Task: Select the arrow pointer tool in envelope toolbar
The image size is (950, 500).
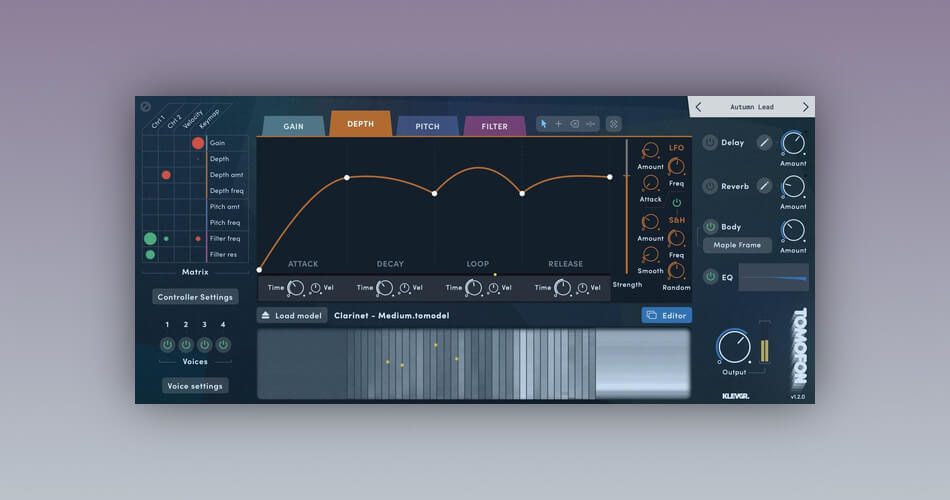Action: point(544,124)
